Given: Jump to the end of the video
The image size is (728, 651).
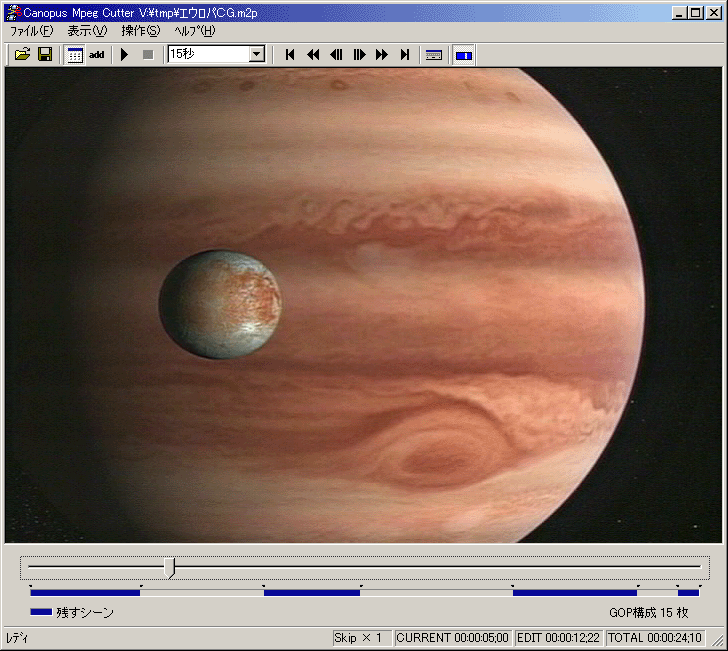Looking at the screenshot, I should point(405,55).
